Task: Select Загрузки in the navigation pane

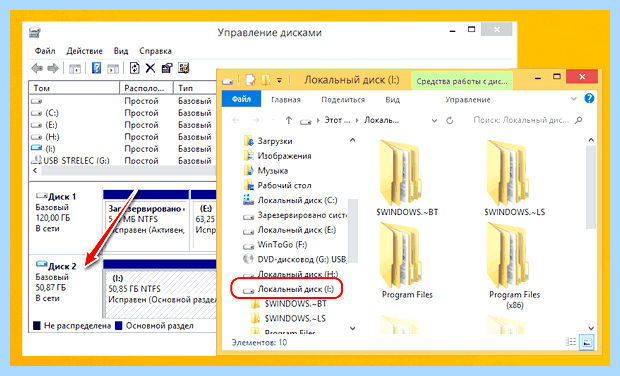Action: pyautogui.click(x=275, y=141)
